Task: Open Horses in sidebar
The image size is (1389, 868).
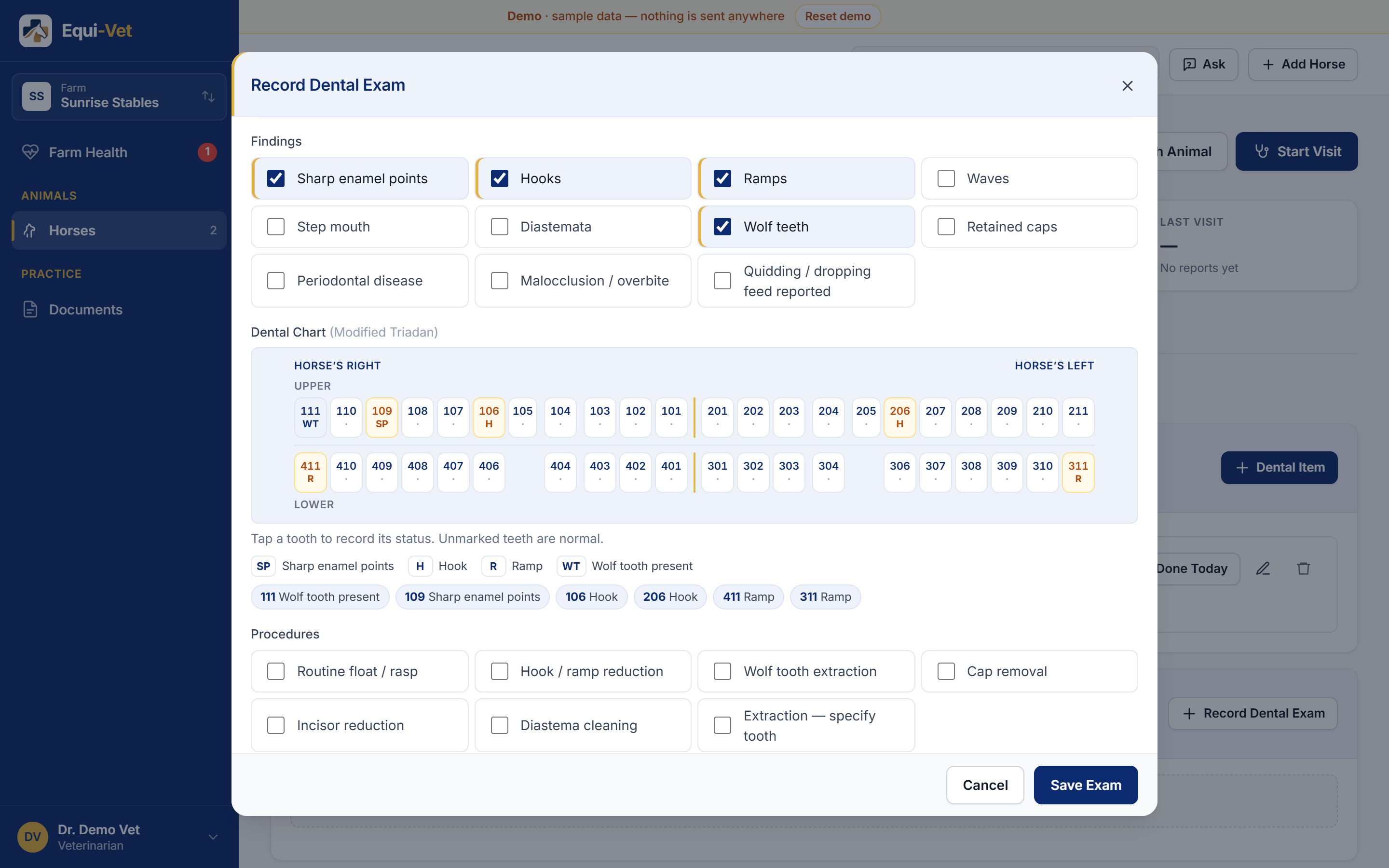Action: 120,230
